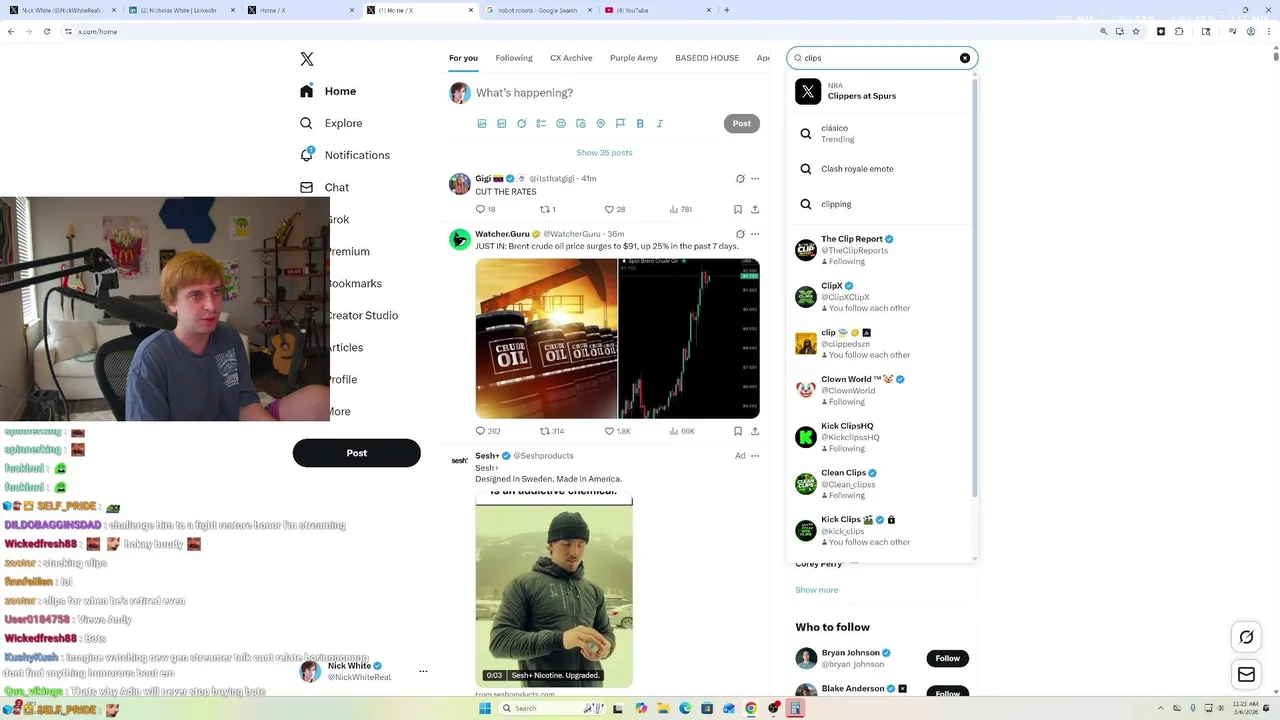Add media image to new post
1280x720 pixels.
point(482,124)
